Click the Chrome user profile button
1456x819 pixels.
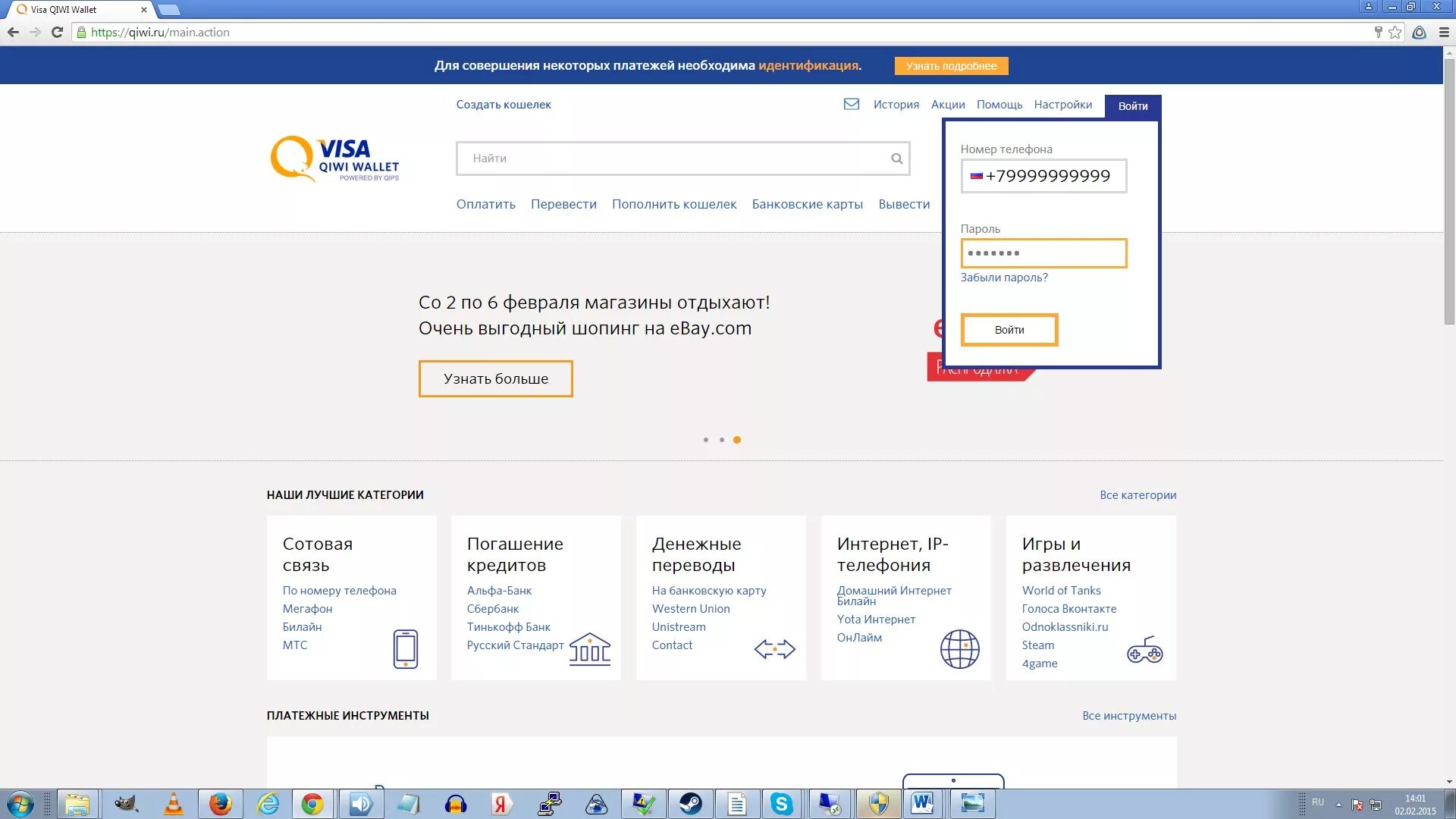pyautogui.click(x=1369, y=7)
